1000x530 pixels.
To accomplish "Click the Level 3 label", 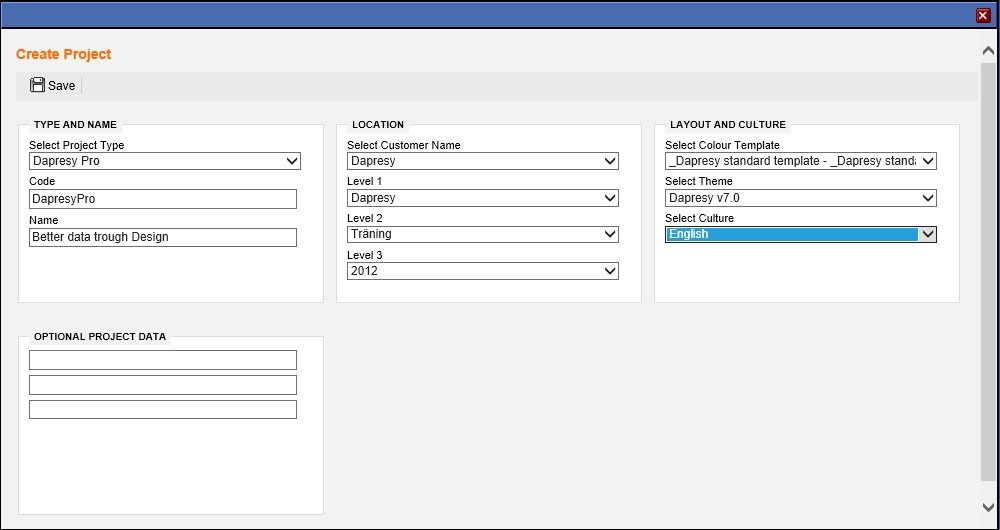I will pyautogui.click(x=365, y=255).
